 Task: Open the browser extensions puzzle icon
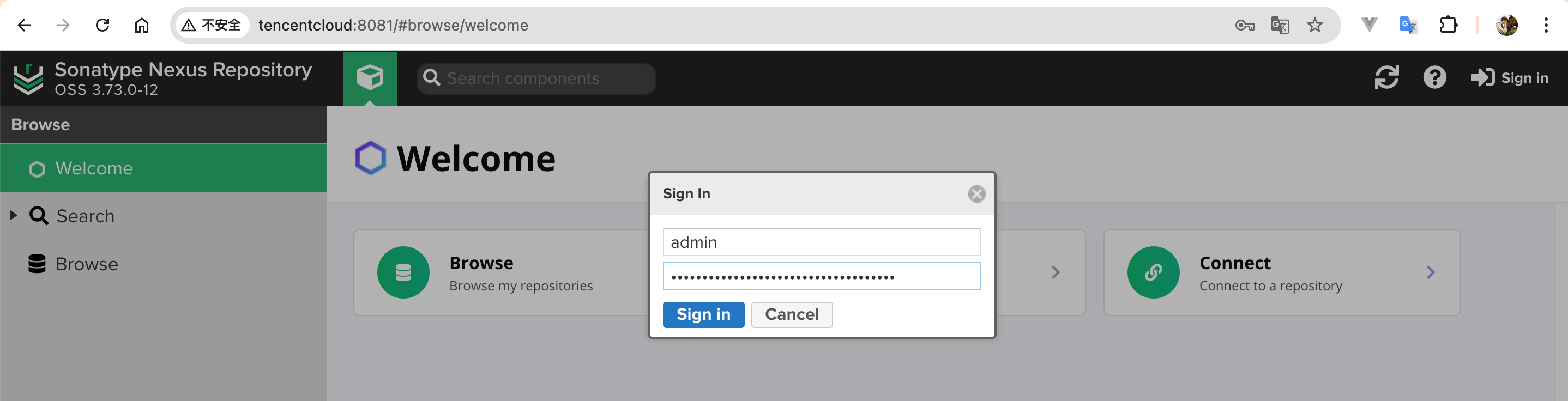pyautogui.click(x=1448, y=25)
